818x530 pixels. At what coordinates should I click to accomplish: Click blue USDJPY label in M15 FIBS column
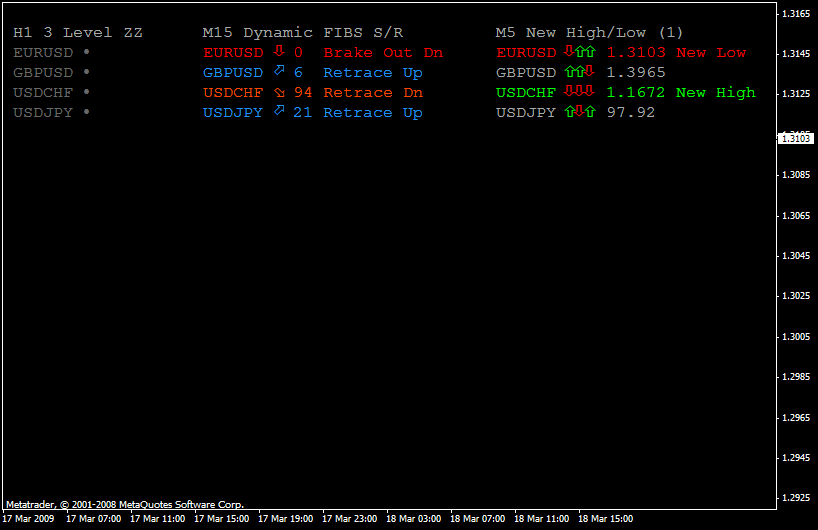pyautogui.click(x=233, y=112)
